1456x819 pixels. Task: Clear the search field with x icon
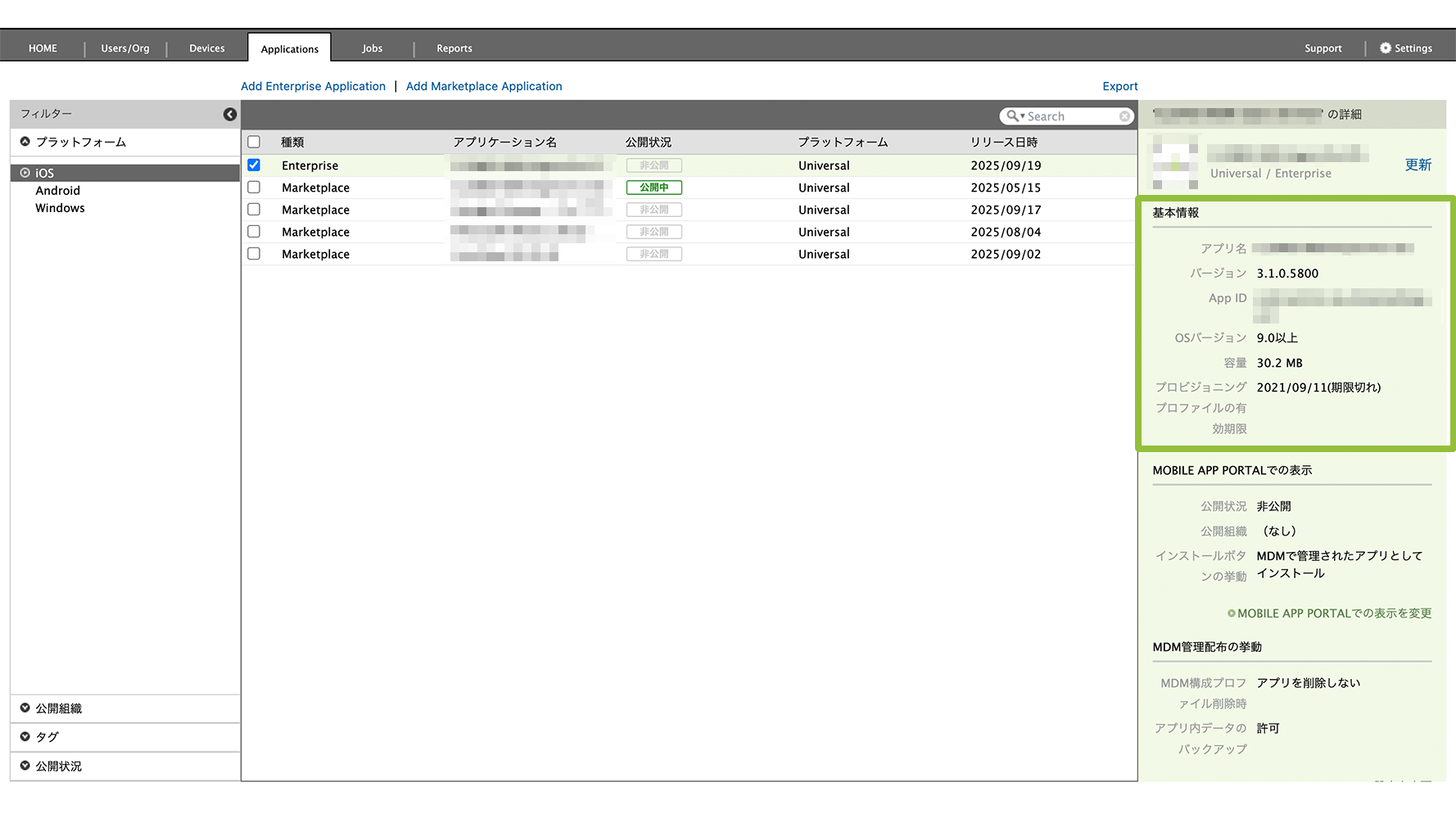point(1124,116)
